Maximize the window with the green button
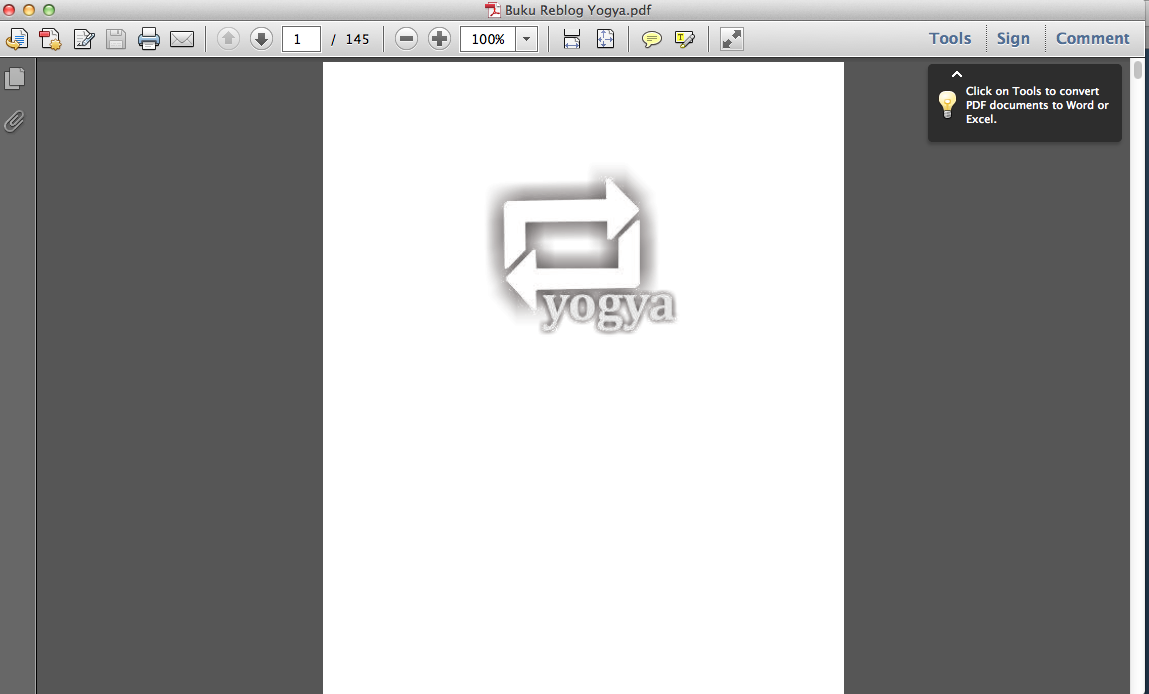 click(x=48, y=10)
